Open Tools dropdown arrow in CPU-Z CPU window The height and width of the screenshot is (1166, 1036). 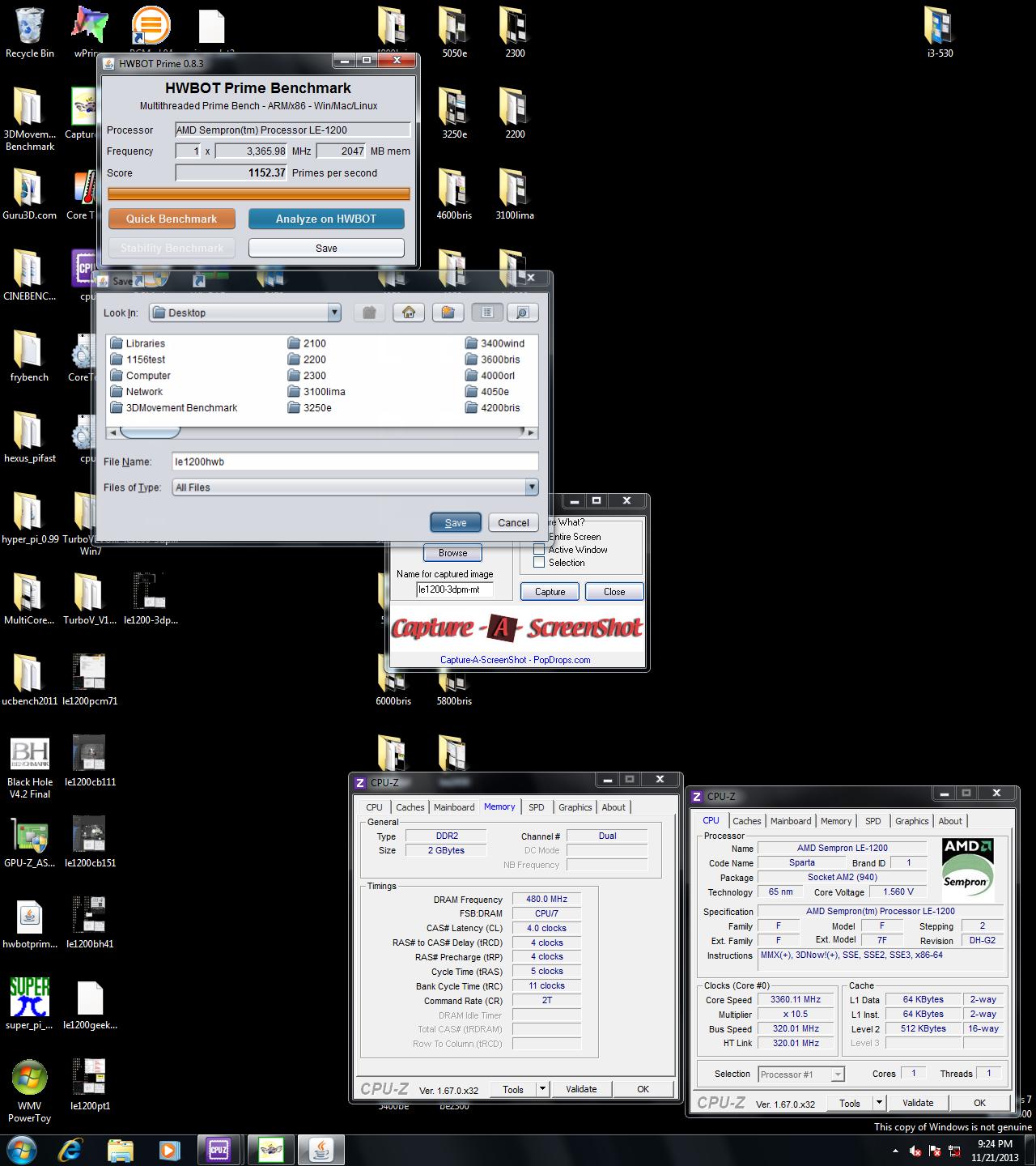880,1103
